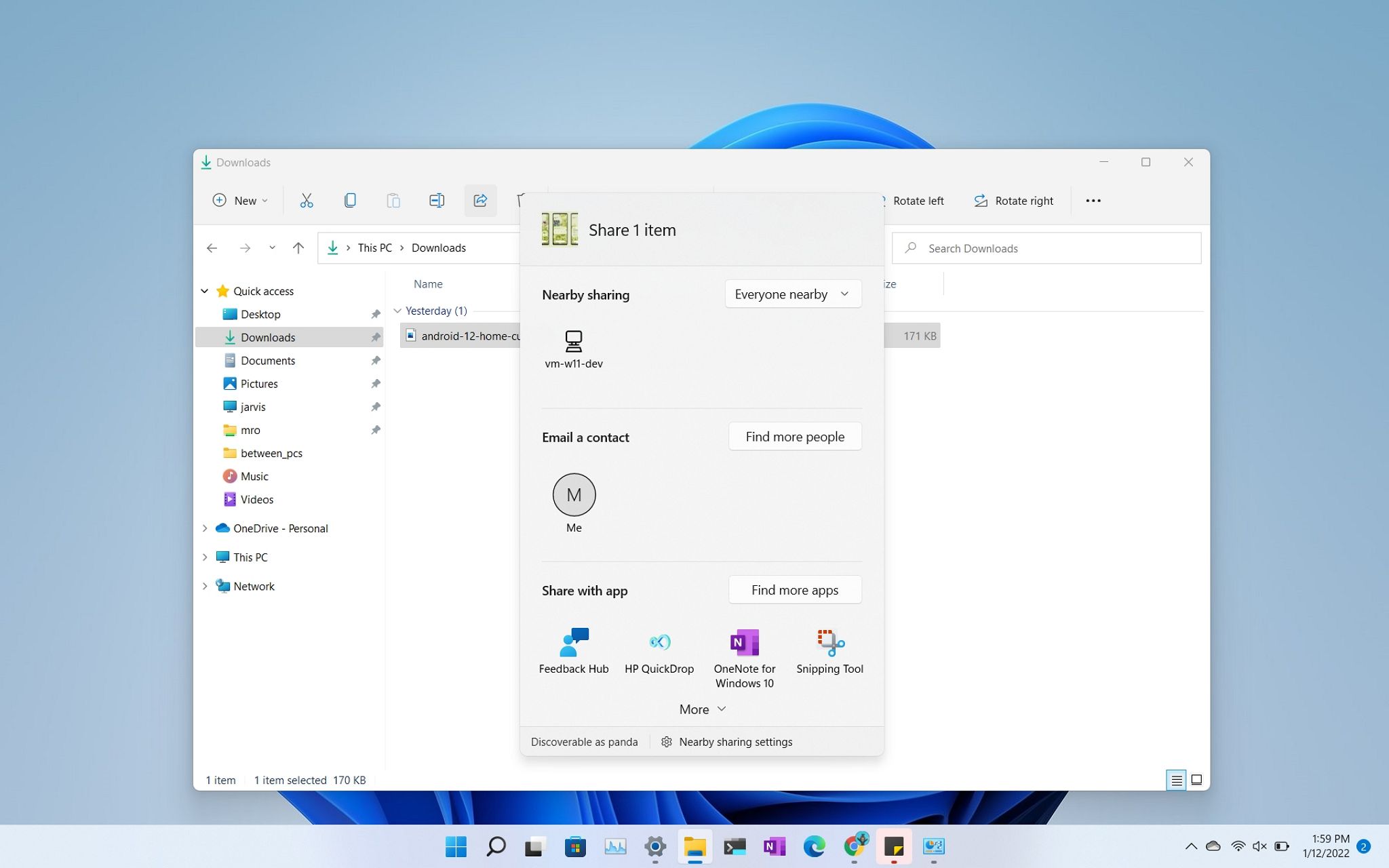Go back with the Back arrow

pos(212,248)
